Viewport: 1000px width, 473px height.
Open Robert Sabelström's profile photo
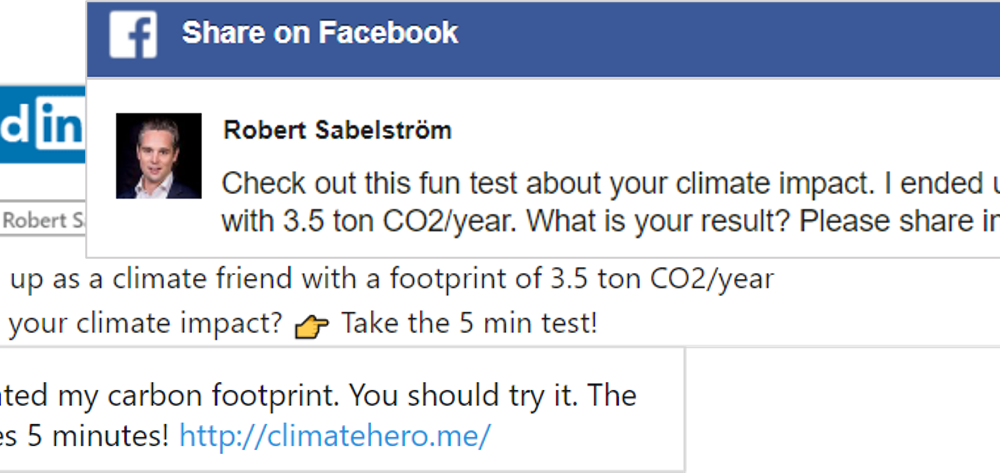[159, 156]
